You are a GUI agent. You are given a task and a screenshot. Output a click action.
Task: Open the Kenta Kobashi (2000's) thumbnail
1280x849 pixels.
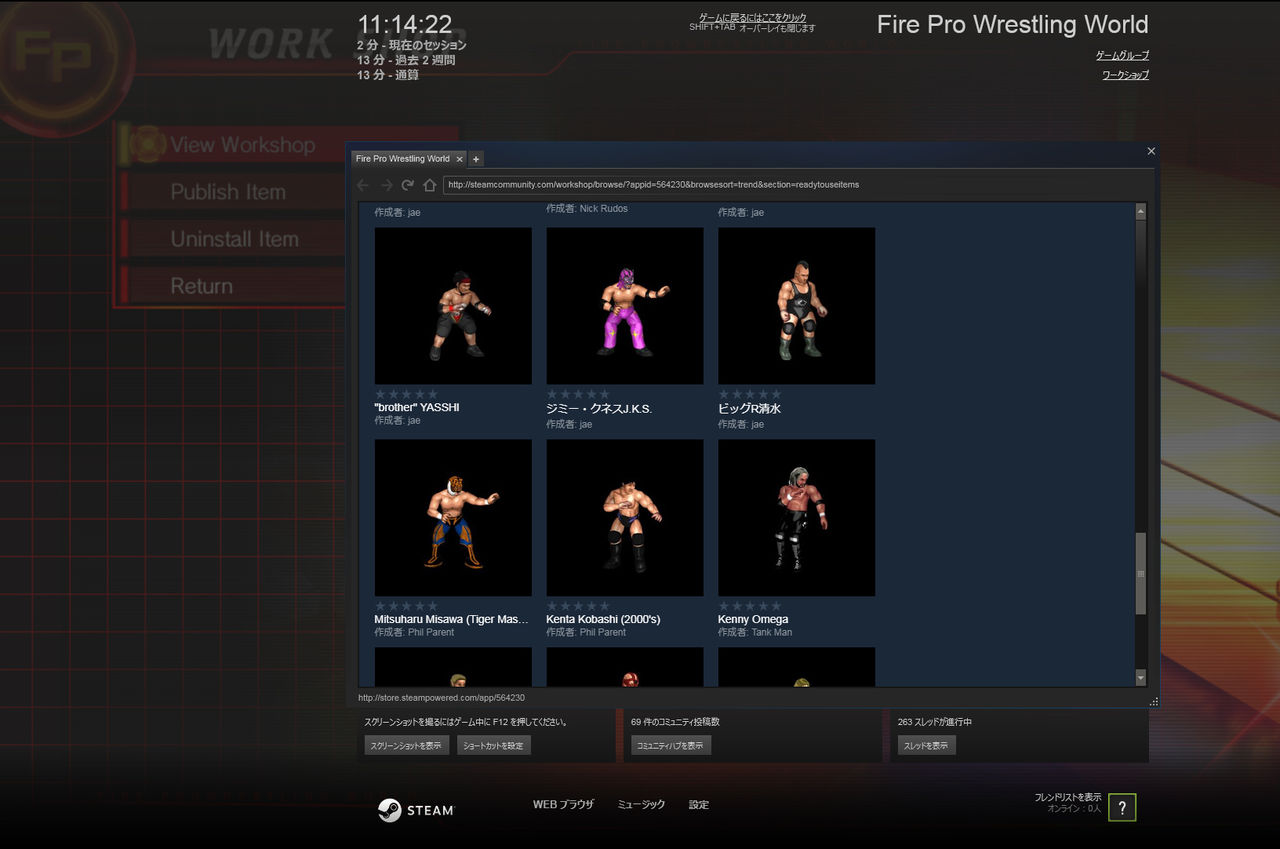point(625,518)
